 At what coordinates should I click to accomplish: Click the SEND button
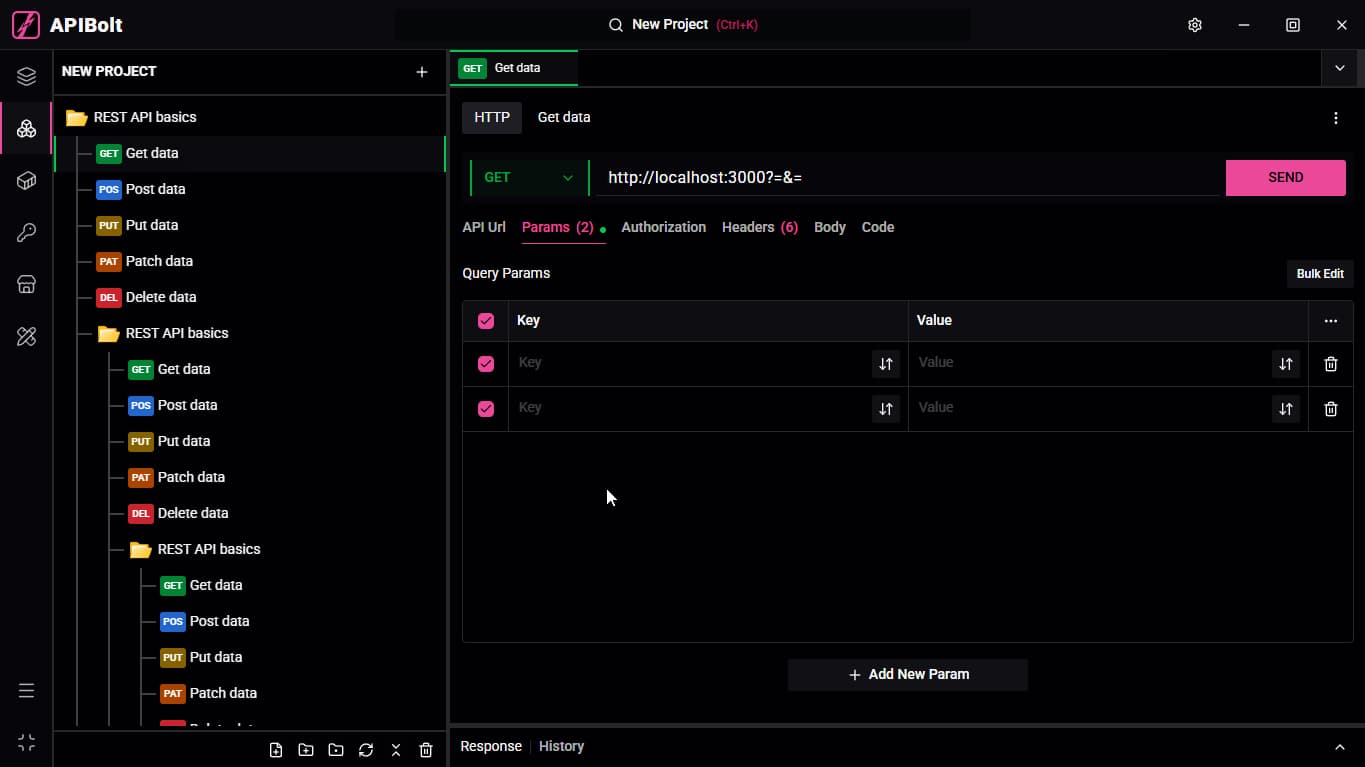(1285, 178)
